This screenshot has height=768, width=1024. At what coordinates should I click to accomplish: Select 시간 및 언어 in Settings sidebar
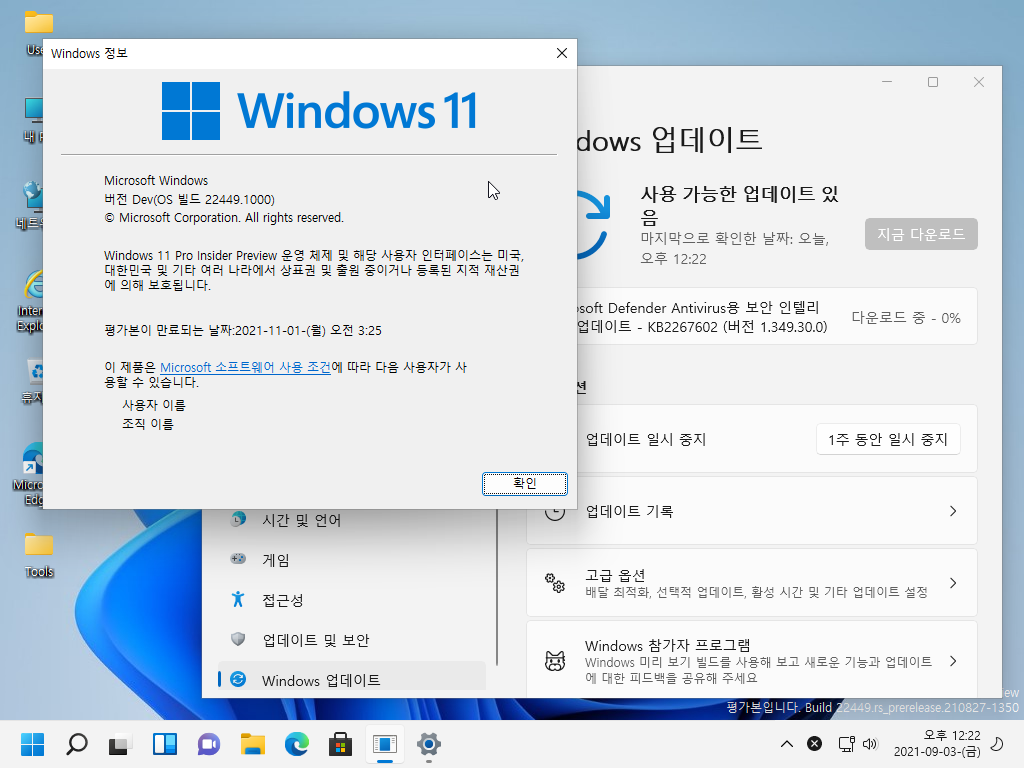[x=353, y=520]
